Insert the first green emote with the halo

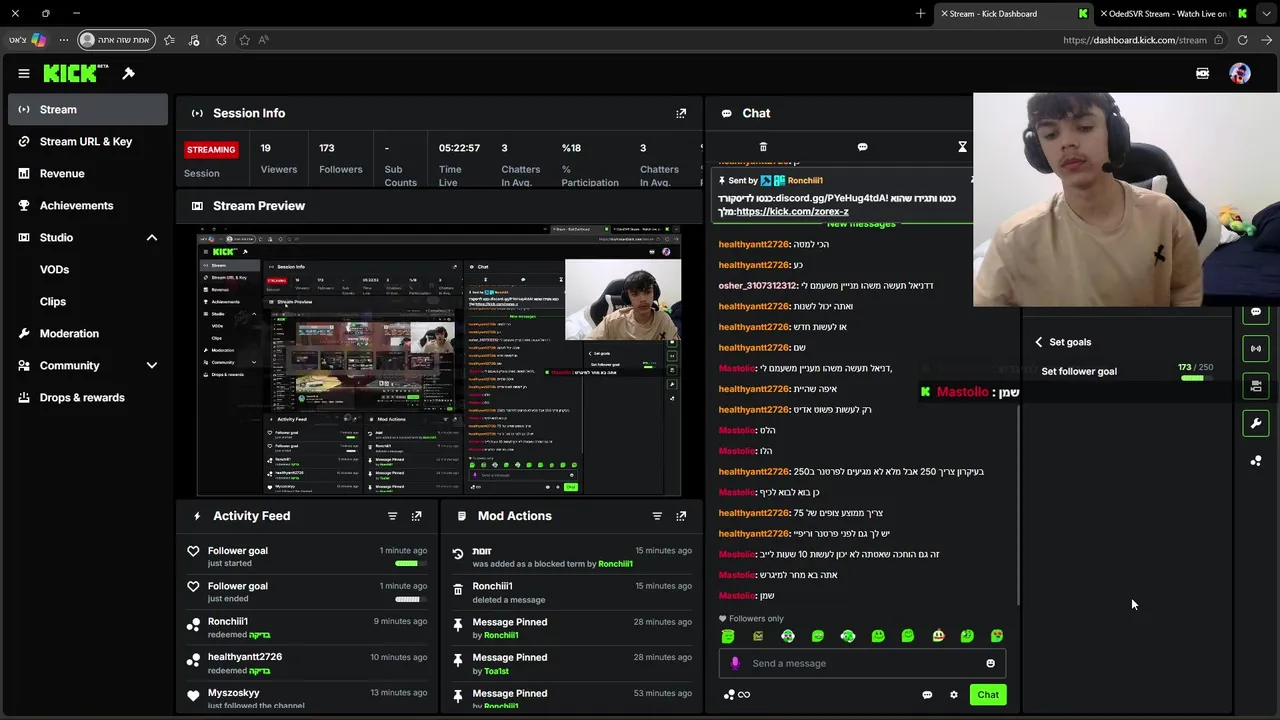(728, 636)
